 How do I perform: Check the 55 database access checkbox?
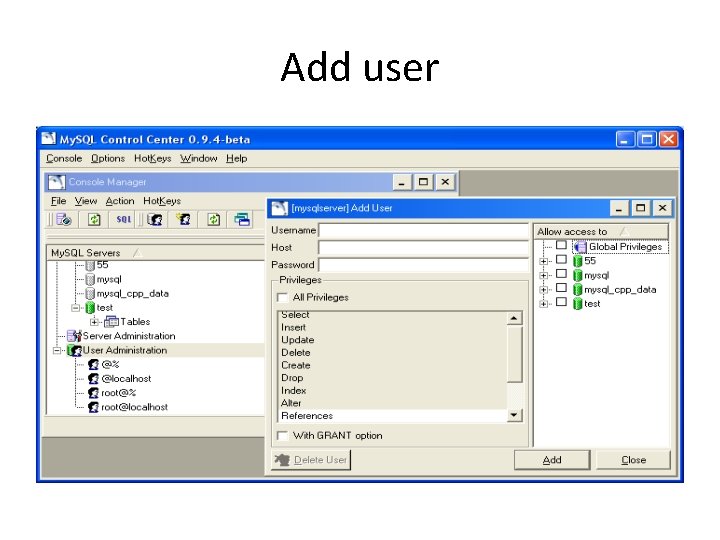pos(561,259)
